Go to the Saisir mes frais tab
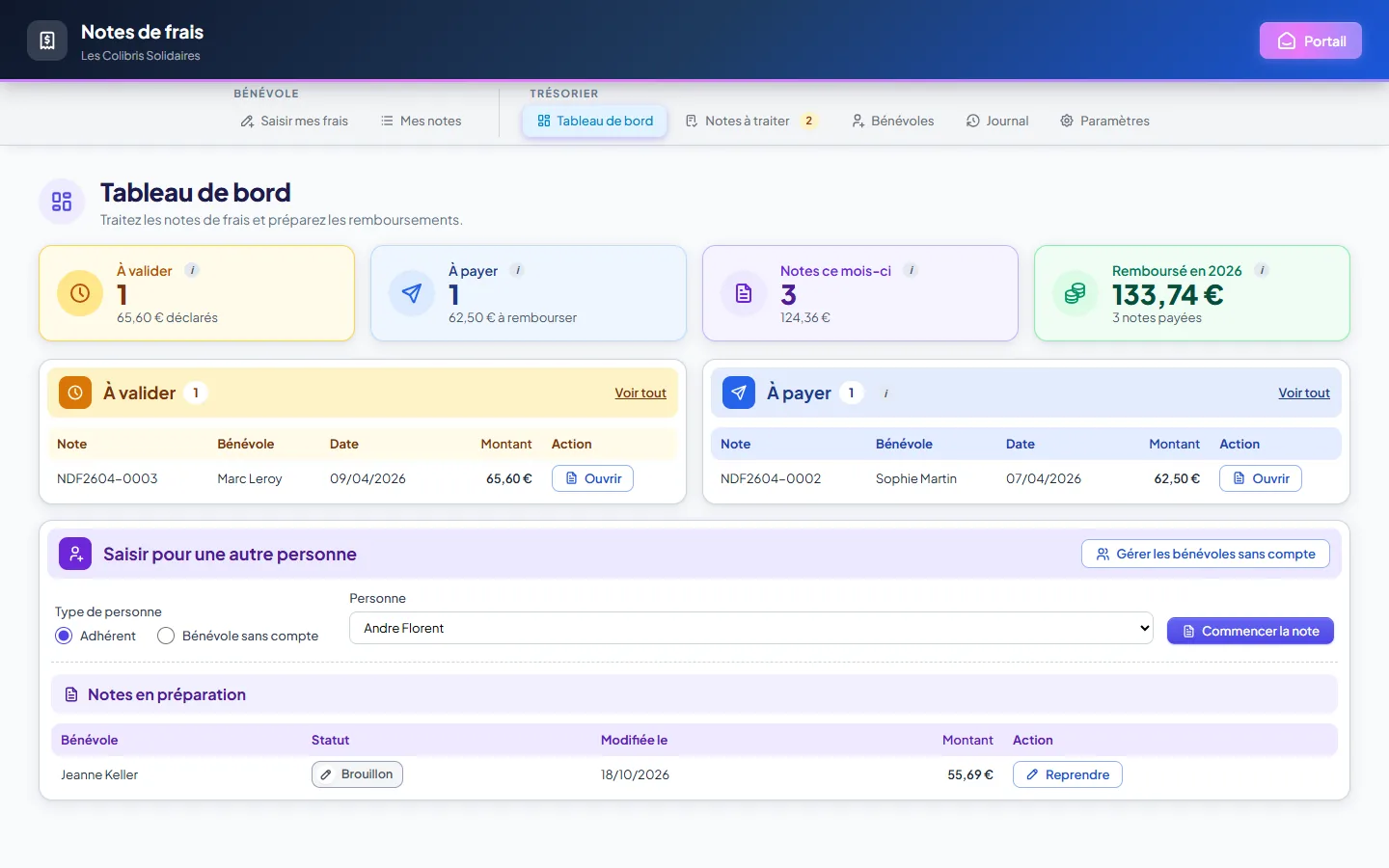 (294, 121)
